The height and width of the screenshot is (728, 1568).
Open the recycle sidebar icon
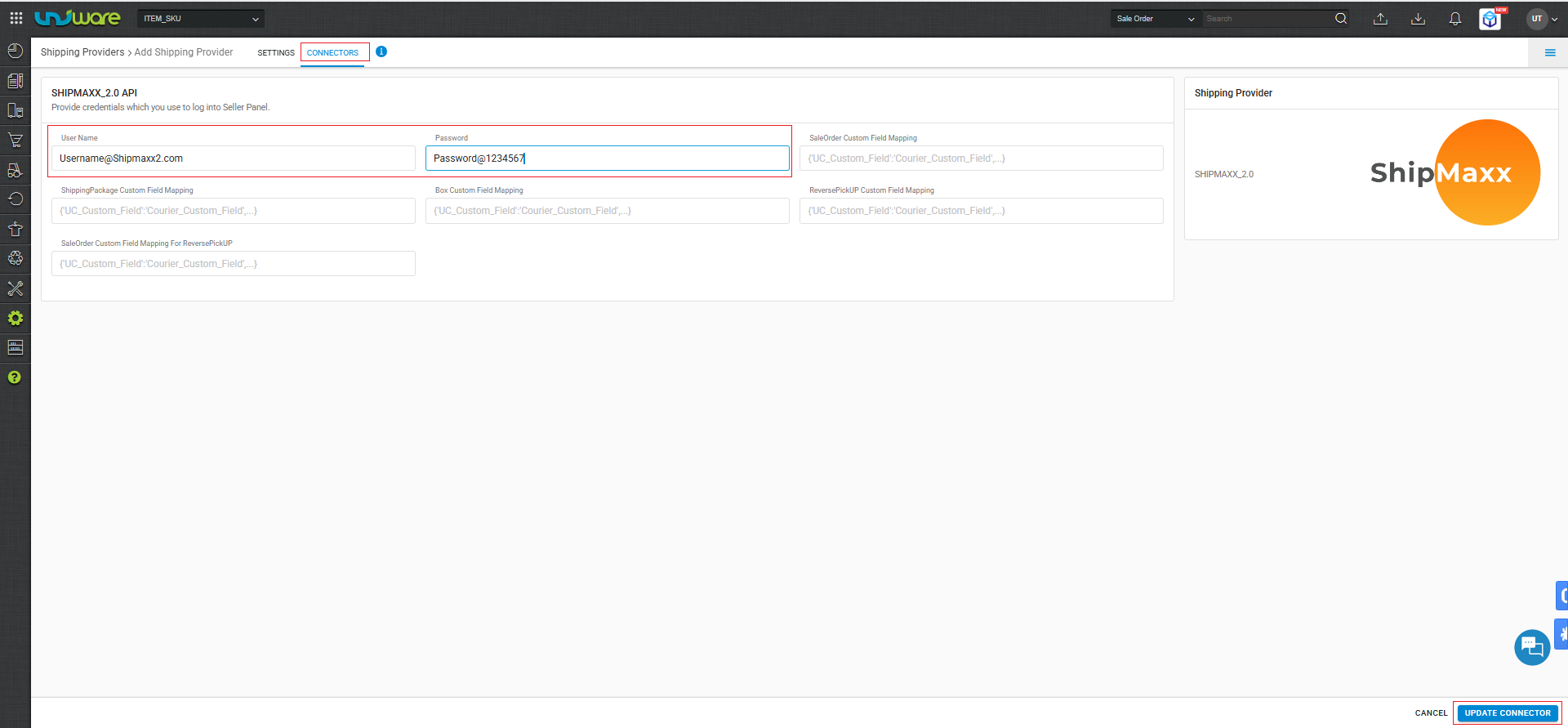click(15, 258)
